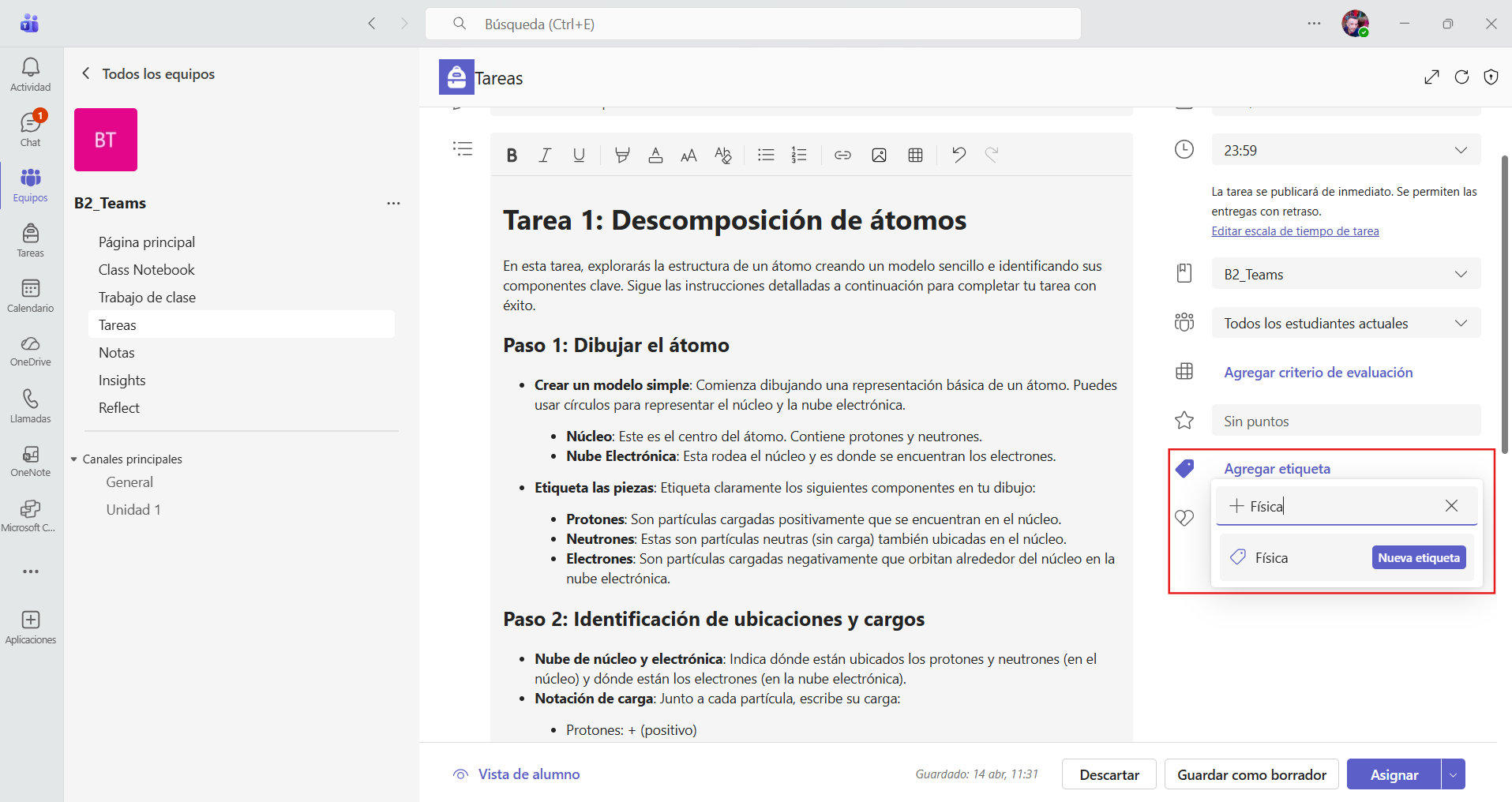Open Trabajo de clase

[147, 298]
